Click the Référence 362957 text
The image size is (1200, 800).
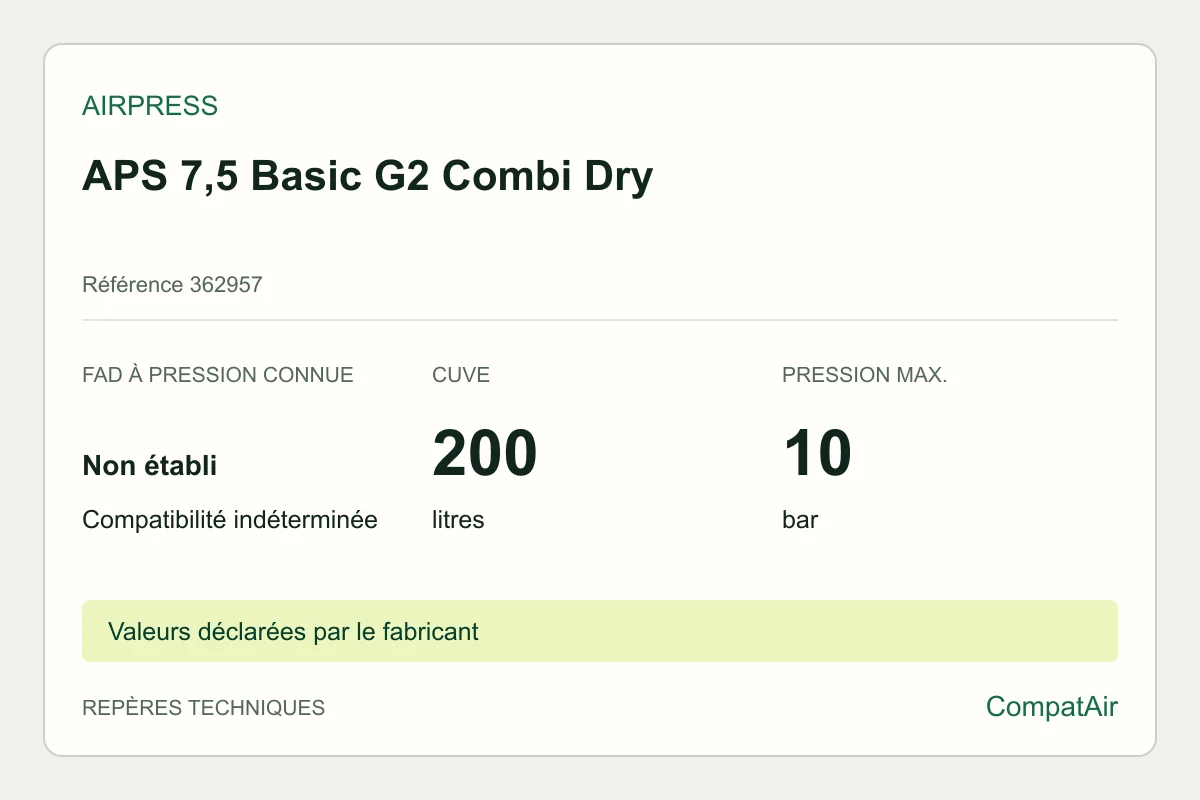[172, 285]
